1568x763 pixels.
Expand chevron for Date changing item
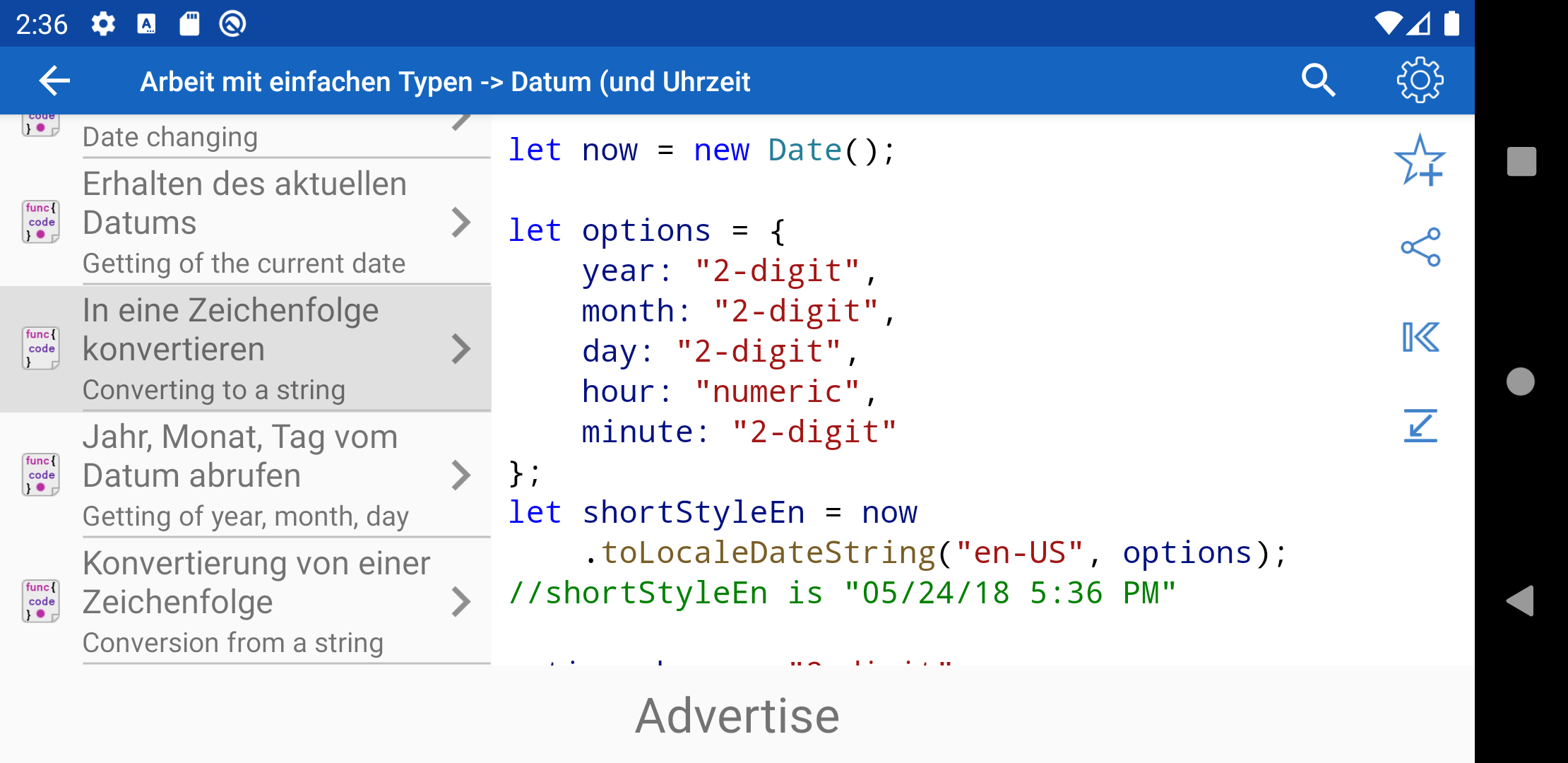[x=461, y=124]
